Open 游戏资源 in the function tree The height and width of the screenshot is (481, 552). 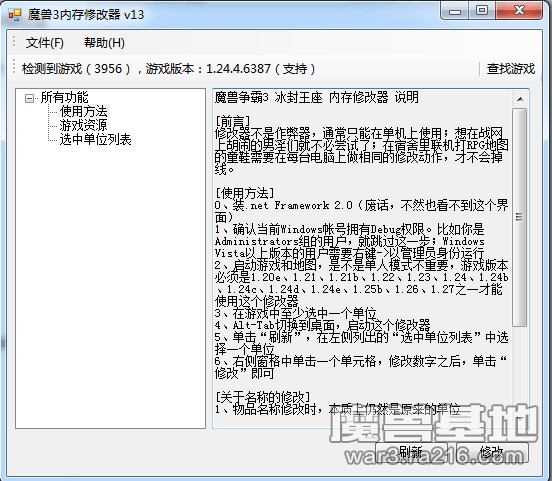pos(83,125)
